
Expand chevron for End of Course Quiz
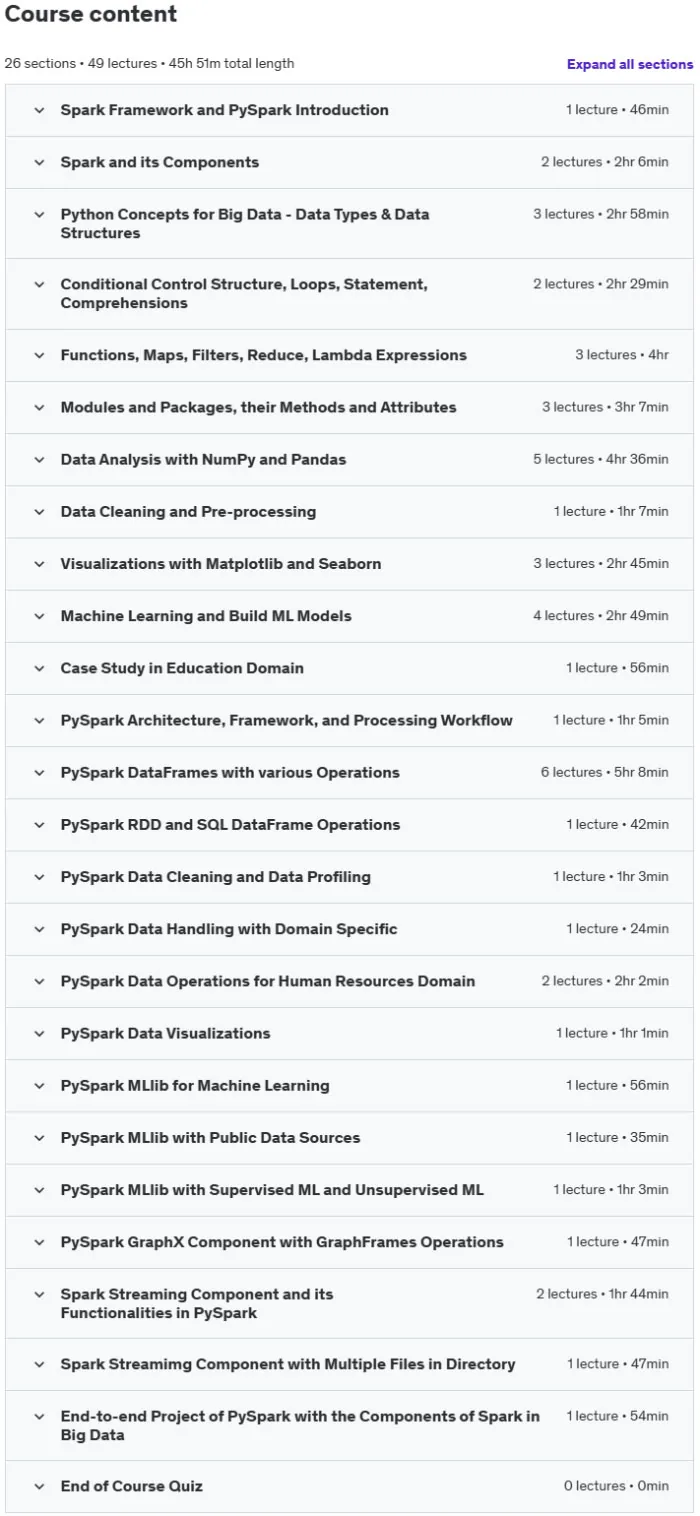click(x=39, y=1486)
